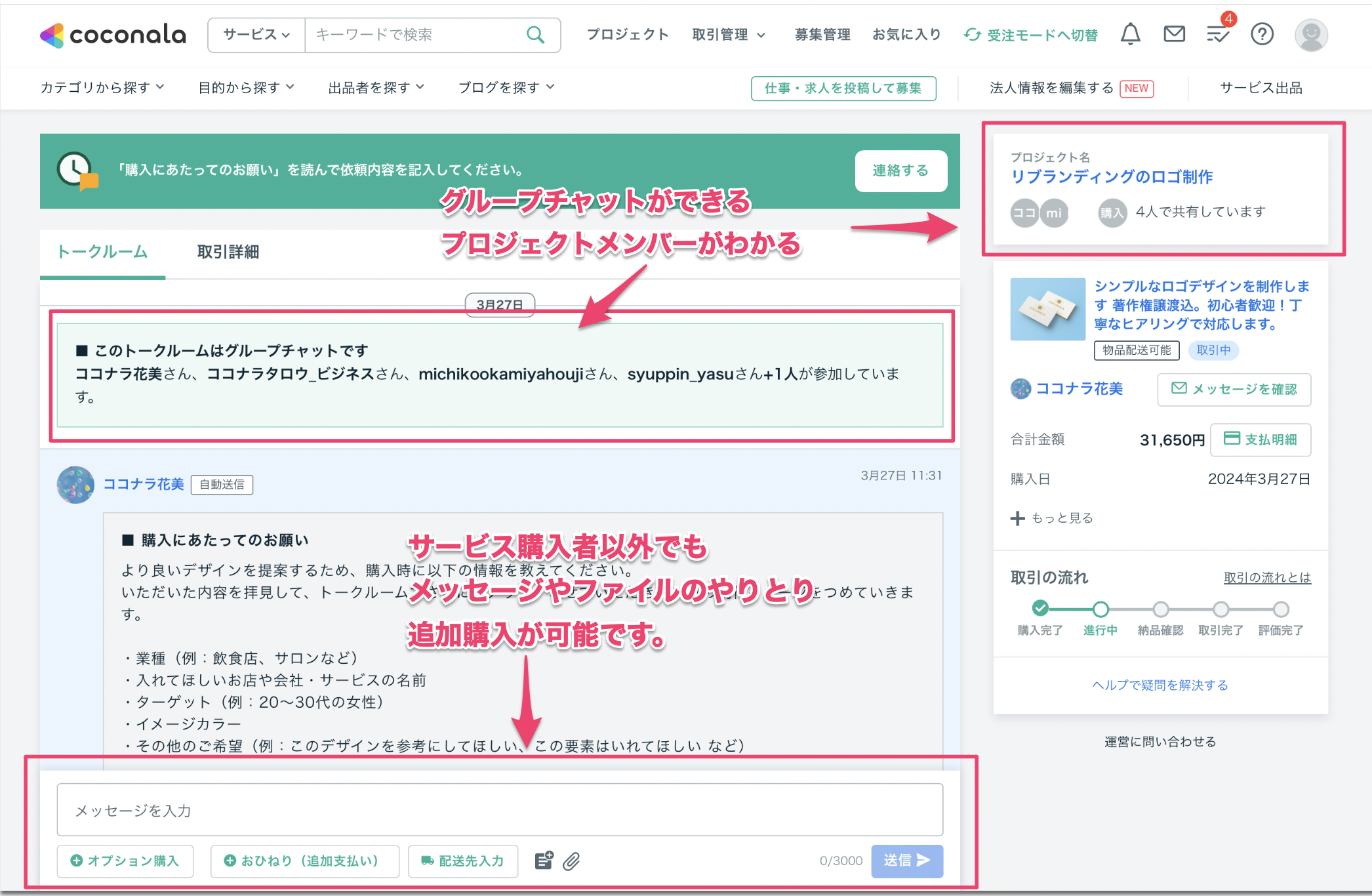The width and height of the screenshot is (1372, 896).
Task: Open the notifications bell
Action: click(x=1130, y=34)
